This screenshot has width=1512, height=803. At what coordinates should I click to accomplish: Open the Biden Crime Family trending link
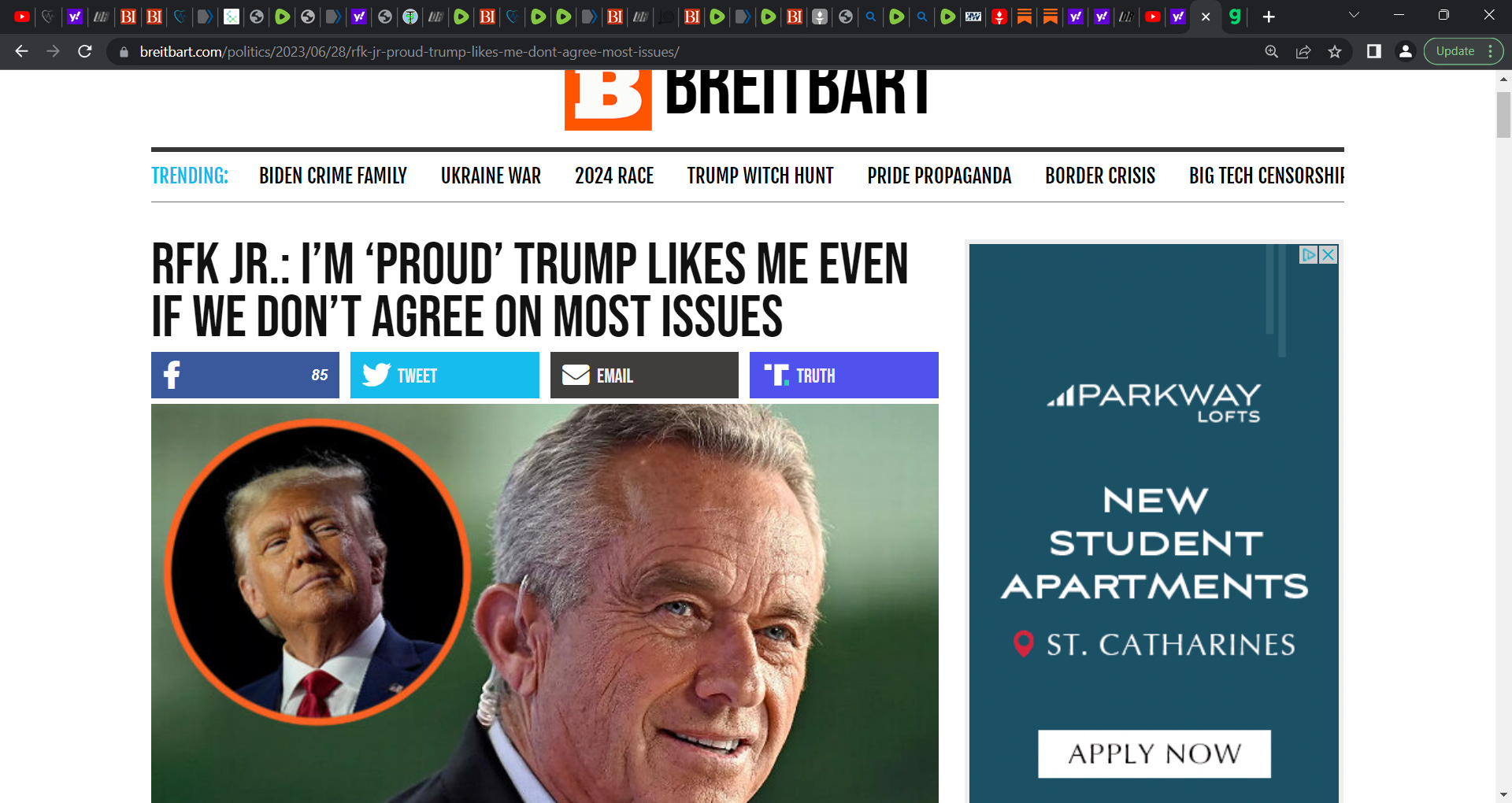[333, 176]
